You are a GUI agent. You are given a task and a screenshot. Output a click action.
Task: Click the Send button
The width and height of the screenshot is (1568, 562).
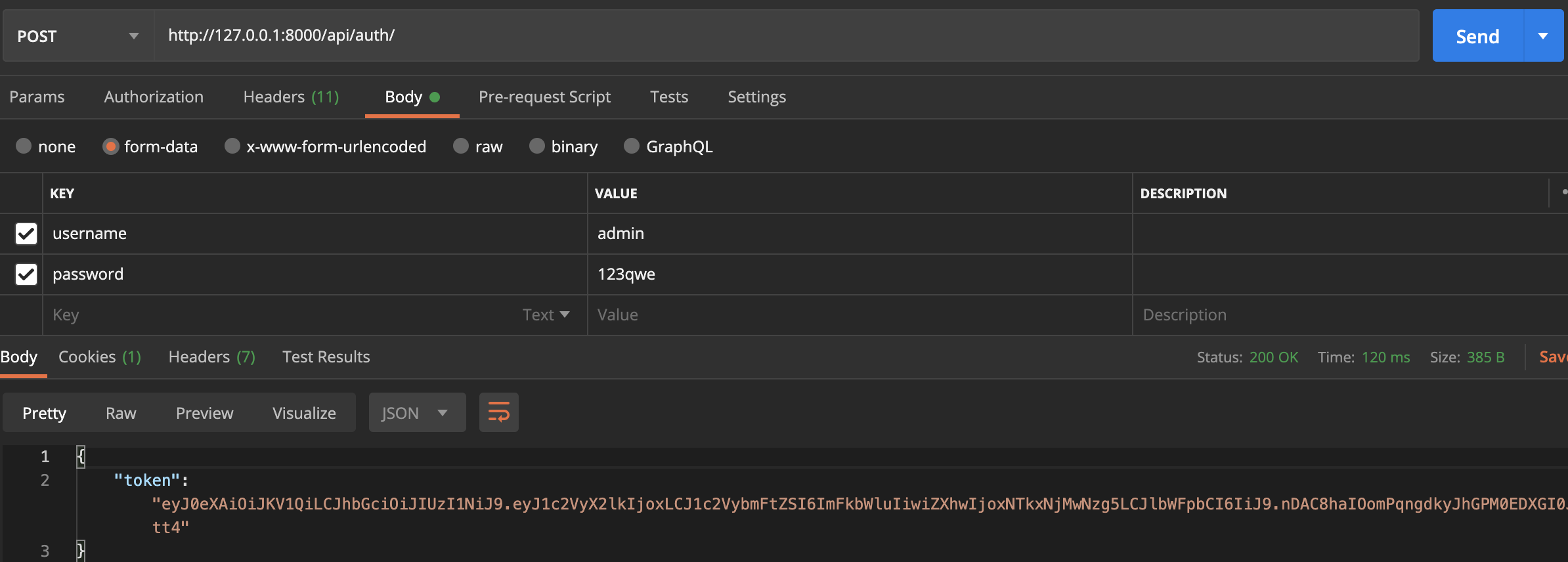click(1477, 36)
